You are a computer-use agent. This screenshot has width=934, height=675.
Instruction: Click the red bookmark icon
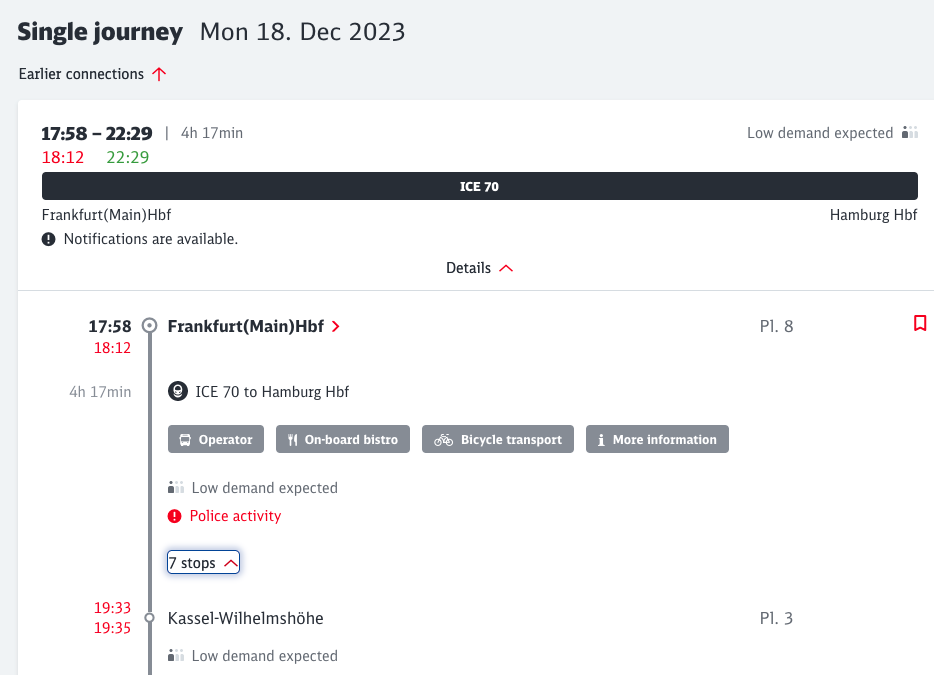(x=920, y=323)
